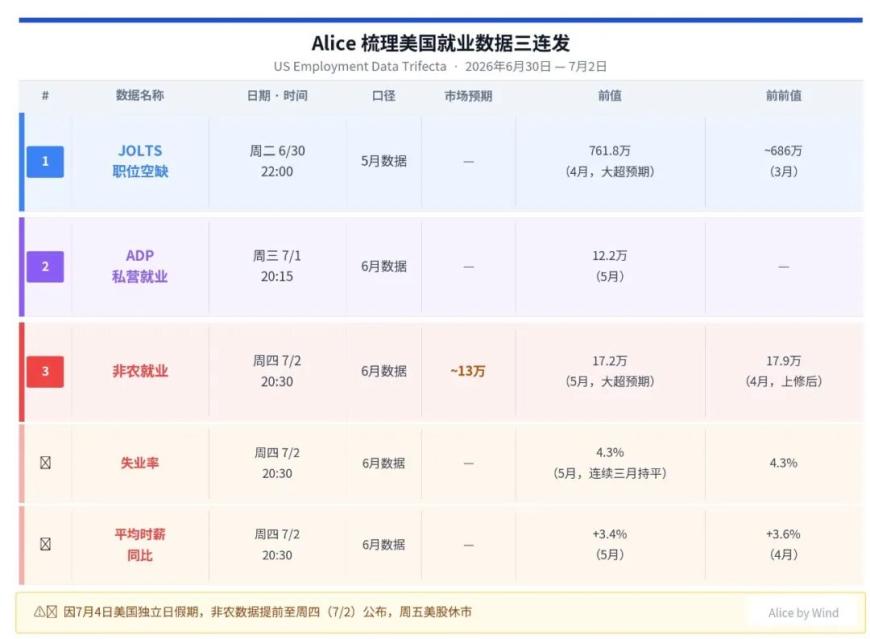This screenshot has width=870, height=639.
Task: Click the '17.2万' previous value
Action: 610,361
